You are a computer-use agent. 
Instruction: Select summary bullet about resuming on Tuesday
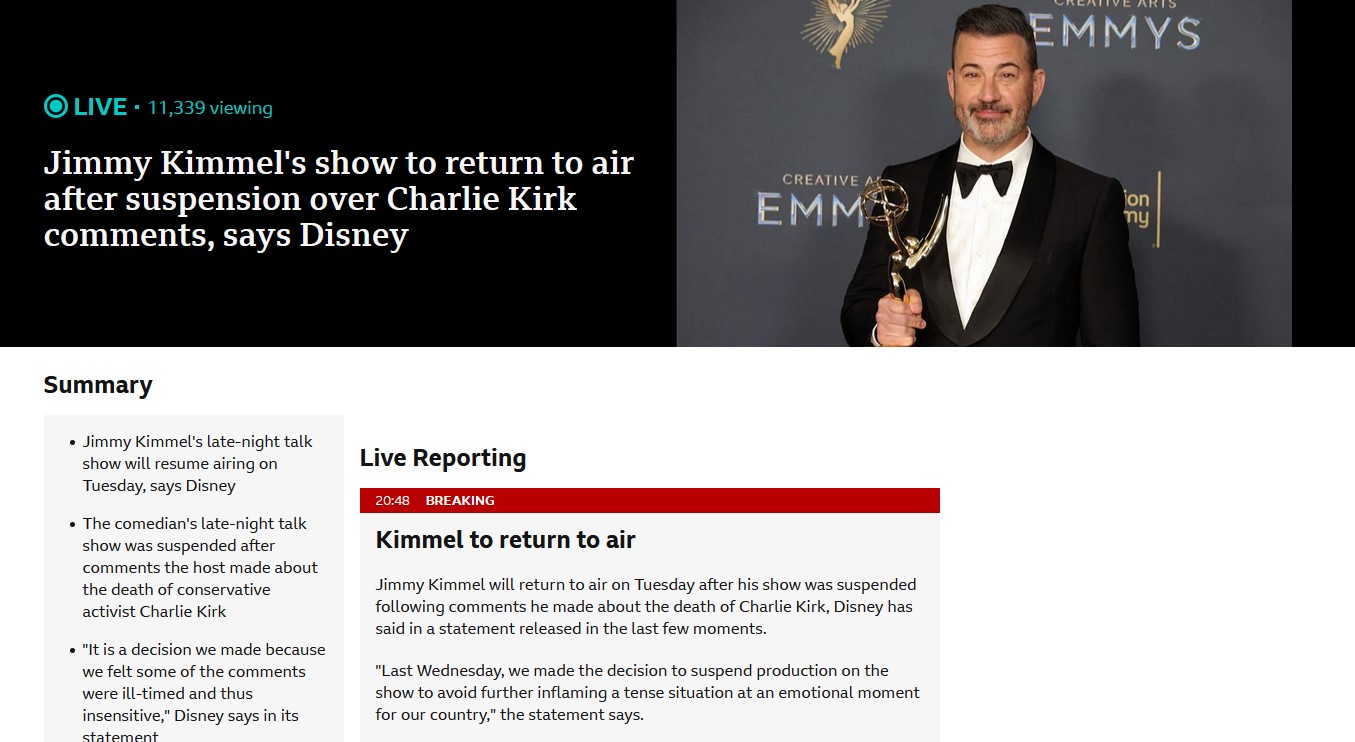click(197, 464)
